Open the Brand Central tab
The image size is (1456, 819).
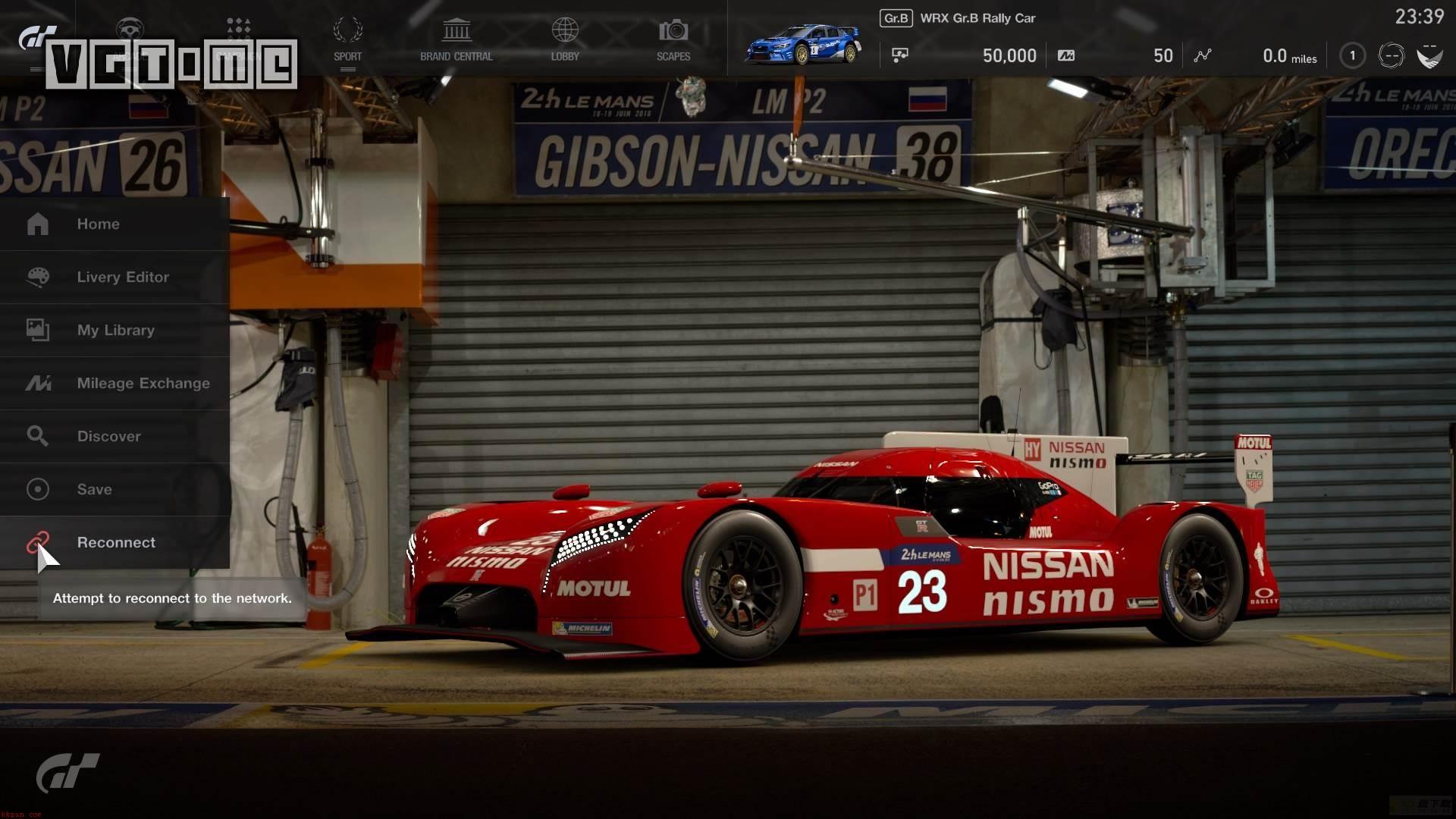click(x=457, y=39)
